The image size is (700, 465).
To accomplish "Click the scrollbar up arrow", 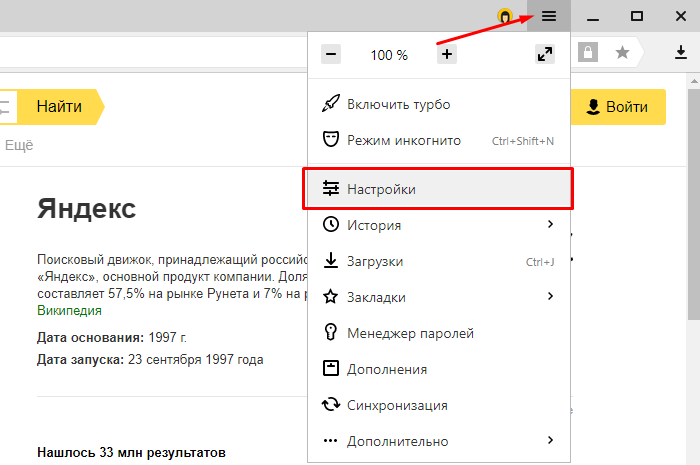I will coord(694,81).
